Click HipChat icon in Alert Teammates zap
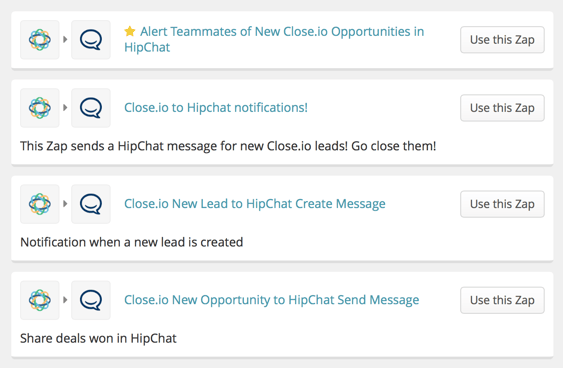Viewport: 563px width, 368px height. click(x=91, y=40)
